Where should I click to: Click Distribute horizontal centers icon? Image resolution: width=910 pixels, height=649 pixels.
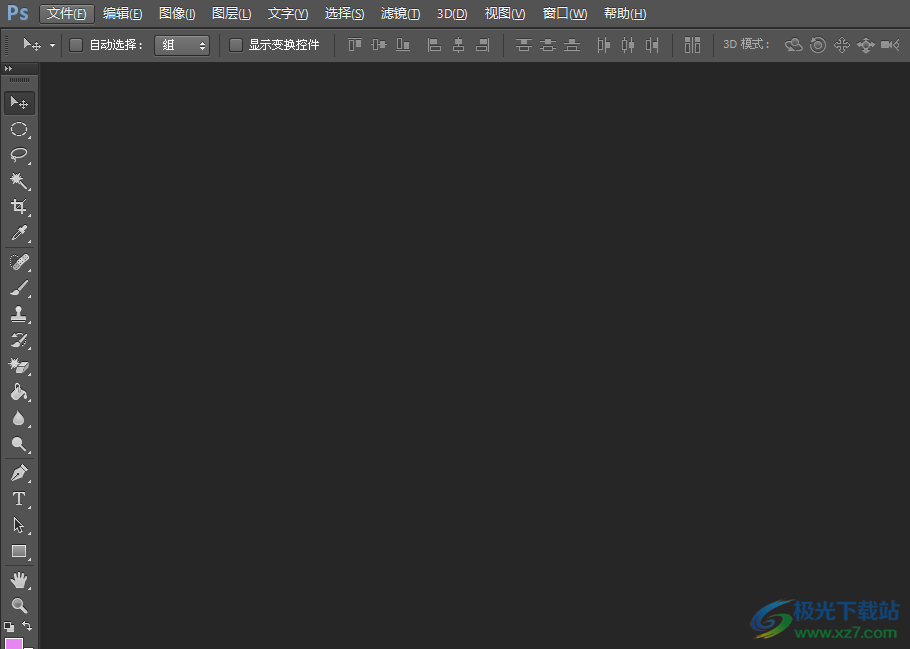pyautogui.click(x=628, y=45)
